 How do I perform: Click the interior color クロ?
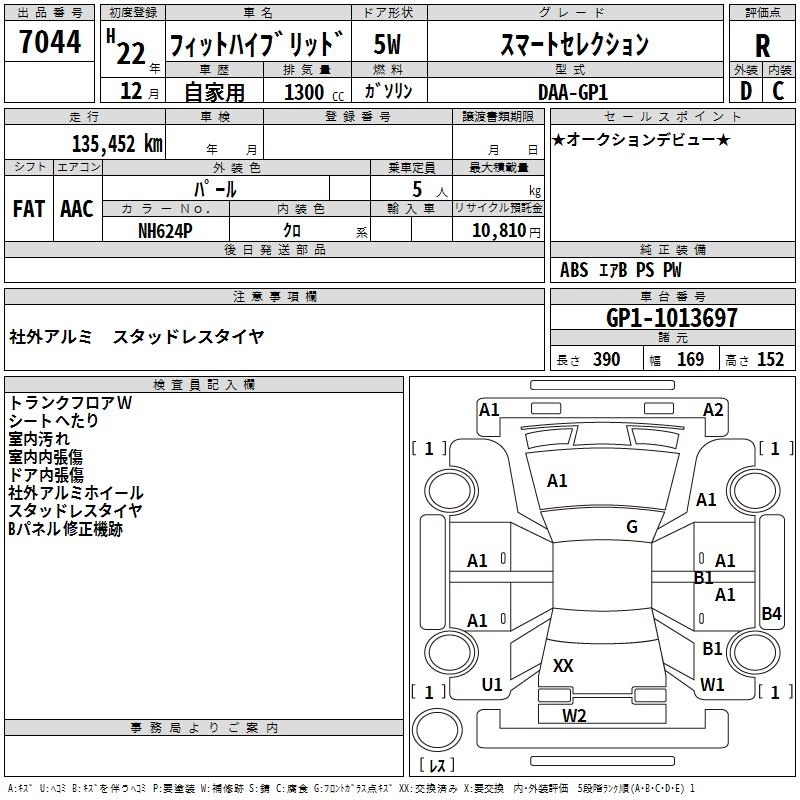click(292, 231)
